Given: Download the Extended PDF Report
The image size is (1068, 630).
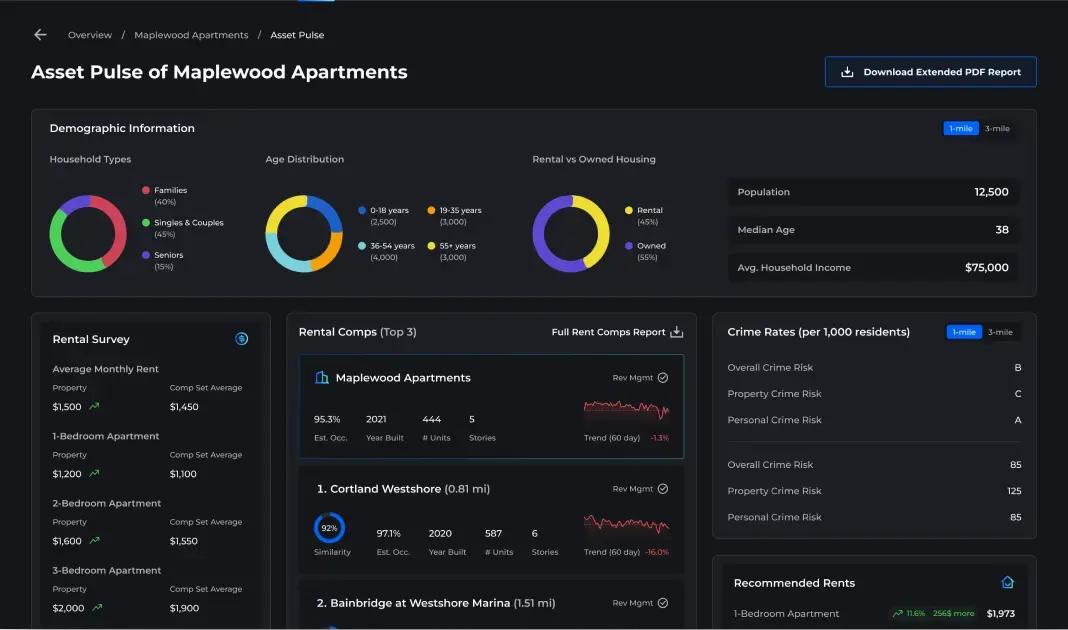Looking at the screenshot, I should pyautogui.click(x=930, y=72).
